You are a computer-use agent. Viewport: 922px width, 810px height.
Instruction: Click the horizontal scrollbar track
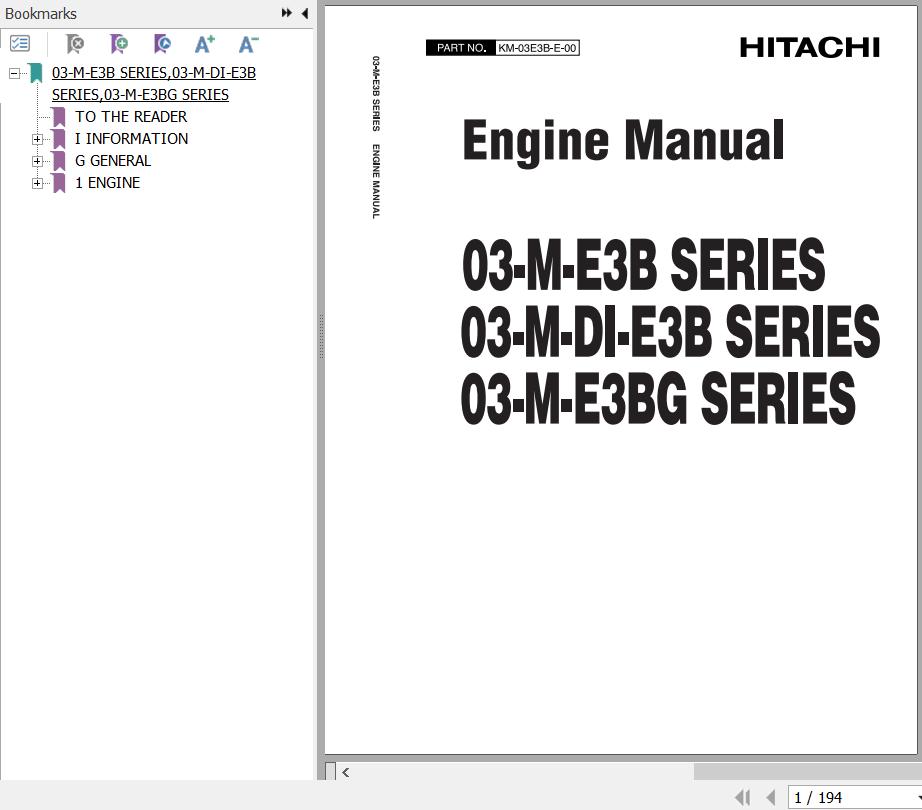tap(523, 772)
